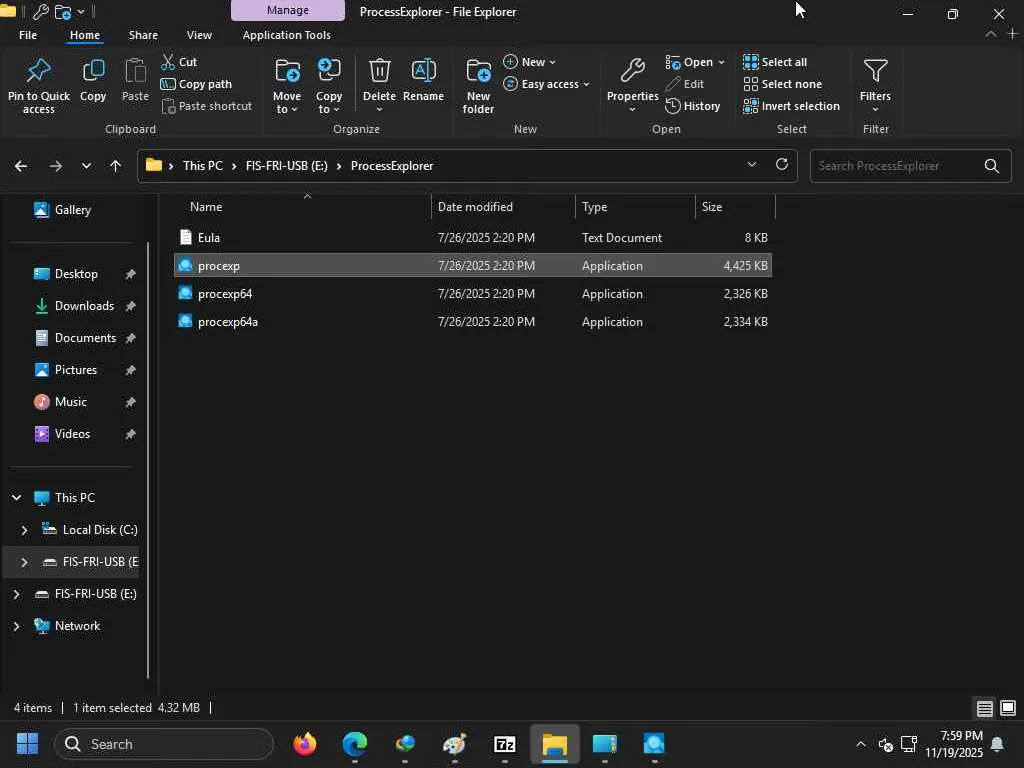Choose Select none in ribbon
The image size is (1024, 768).
click(x=782, y=84)
